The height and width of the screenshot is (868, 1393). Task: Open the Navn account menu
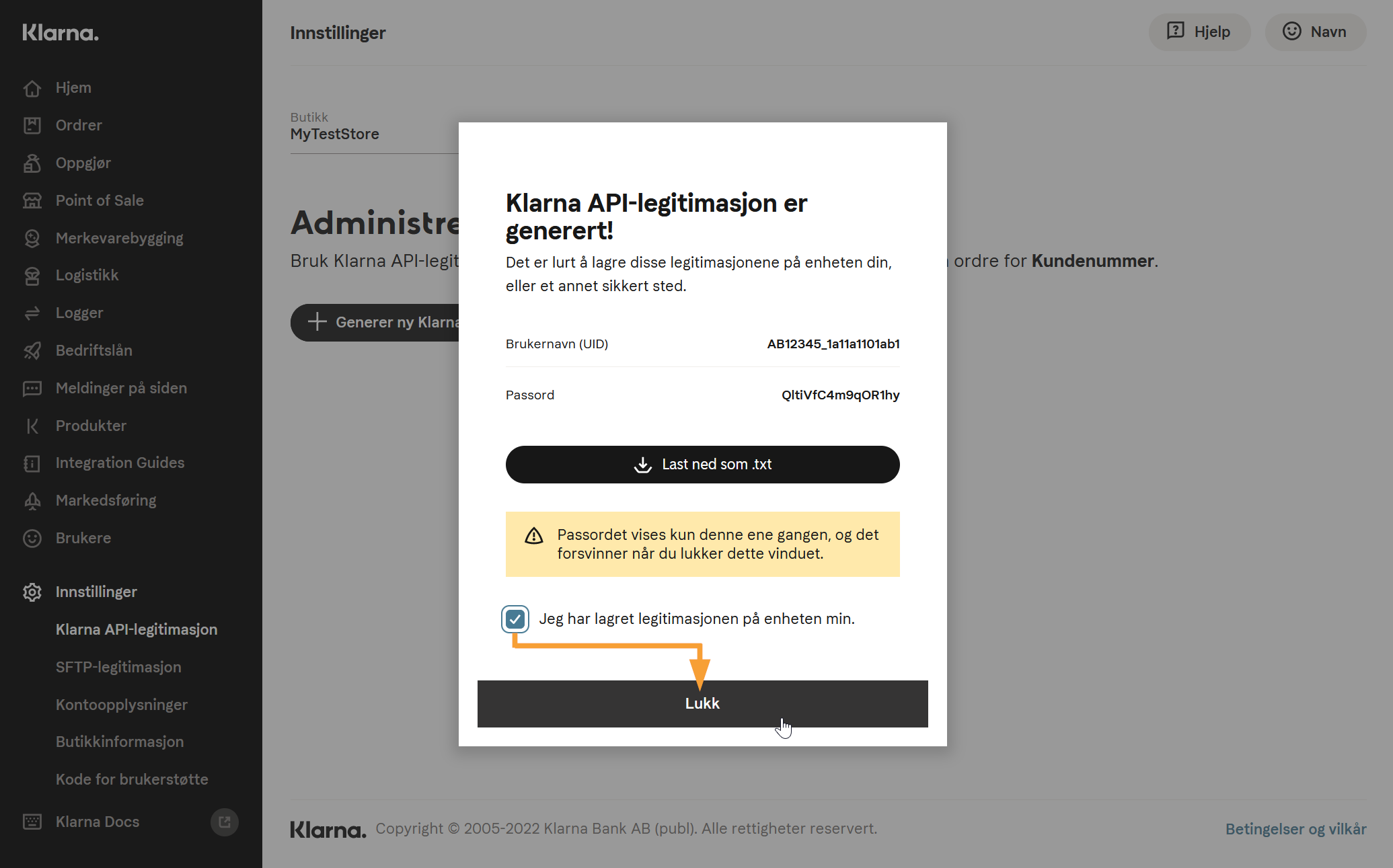tap(1315, 32)
